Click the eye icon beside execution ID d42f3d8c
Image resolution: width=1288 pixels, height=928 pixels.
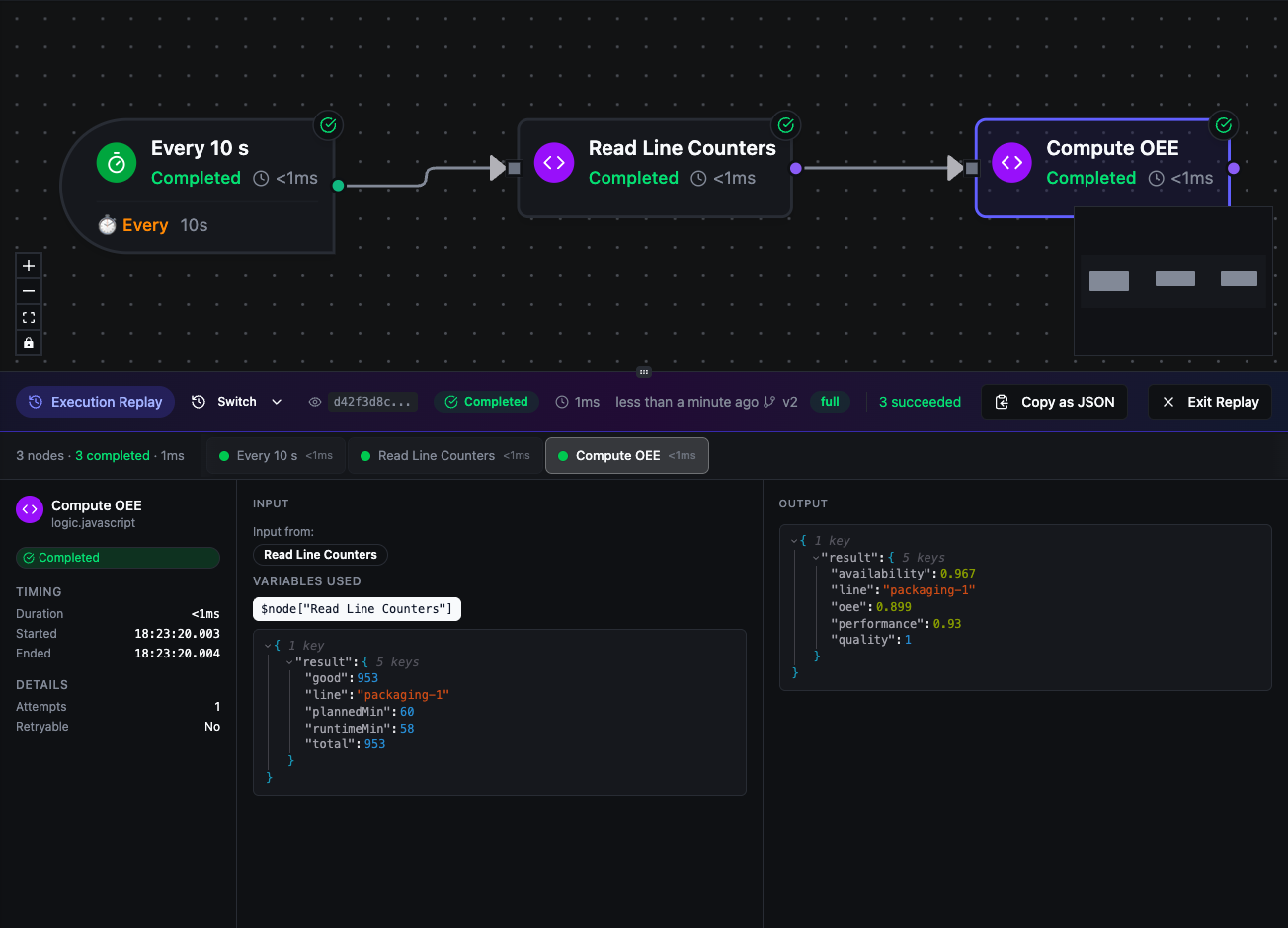(x=315, y=402)
